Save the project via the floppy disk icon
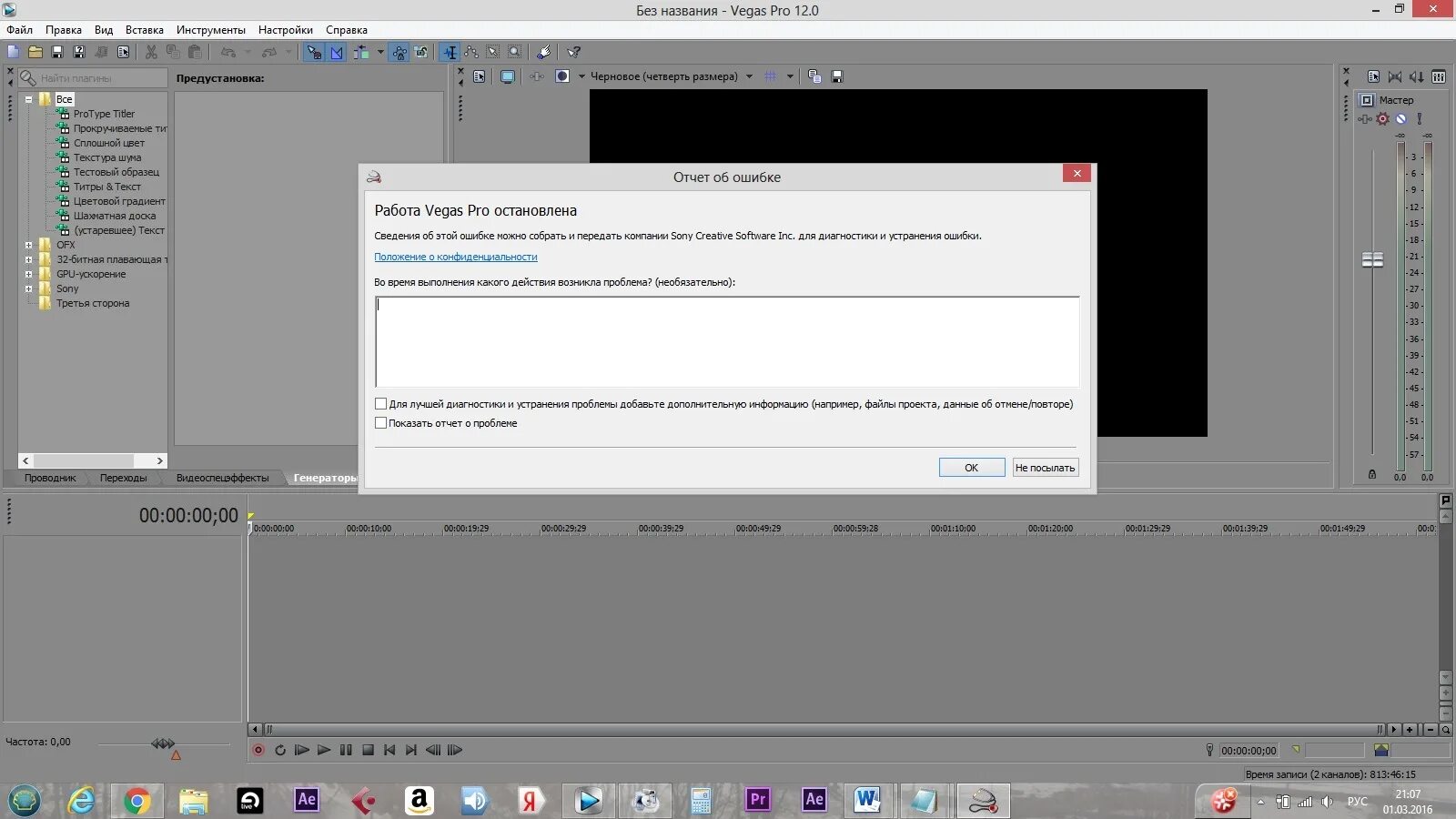The height and width of the screenshot is (819, 1456). tap(57, 52)
